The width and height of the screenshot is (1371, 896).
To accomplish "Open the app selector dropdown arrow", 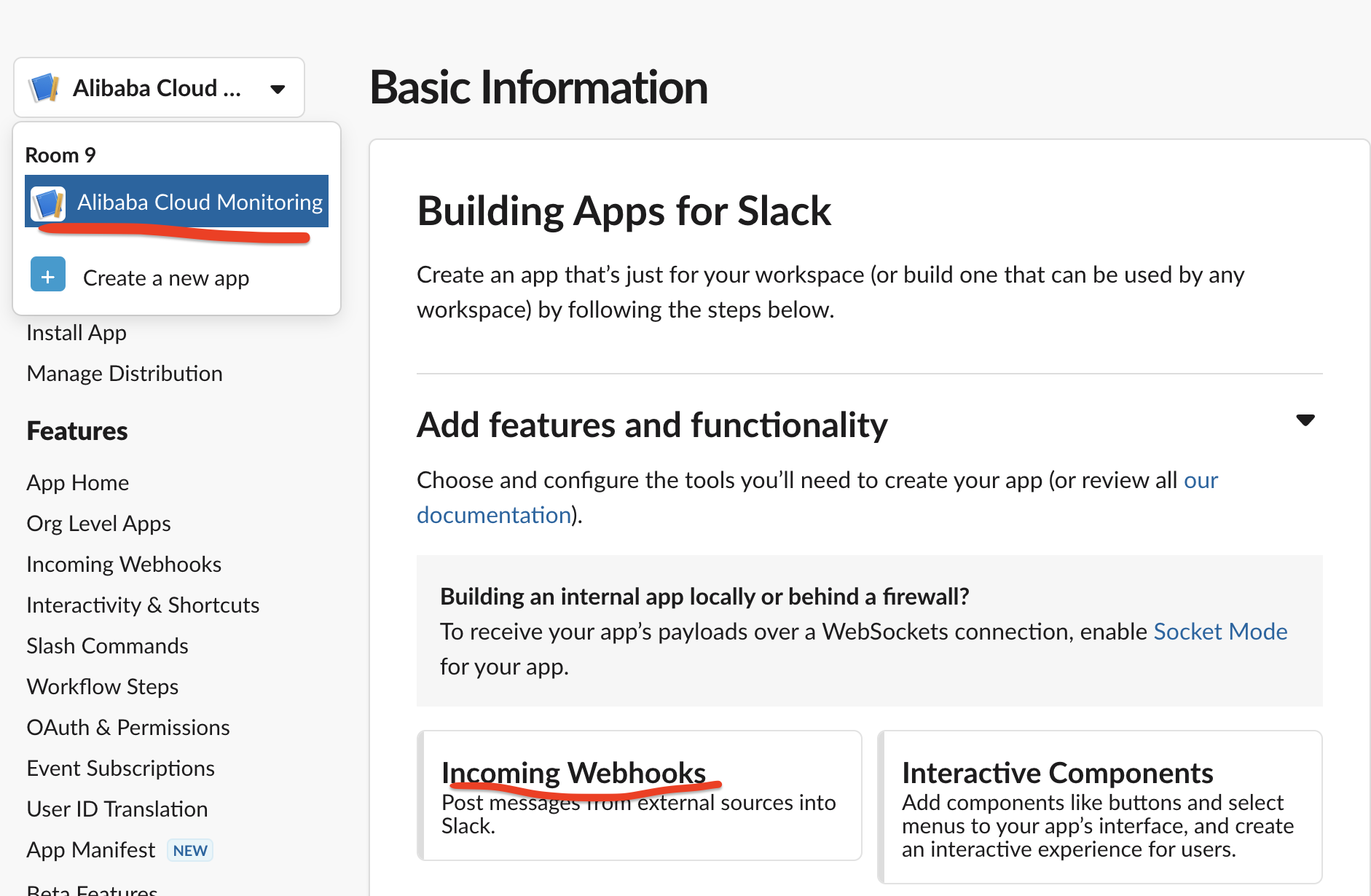I will pos(278,89).
